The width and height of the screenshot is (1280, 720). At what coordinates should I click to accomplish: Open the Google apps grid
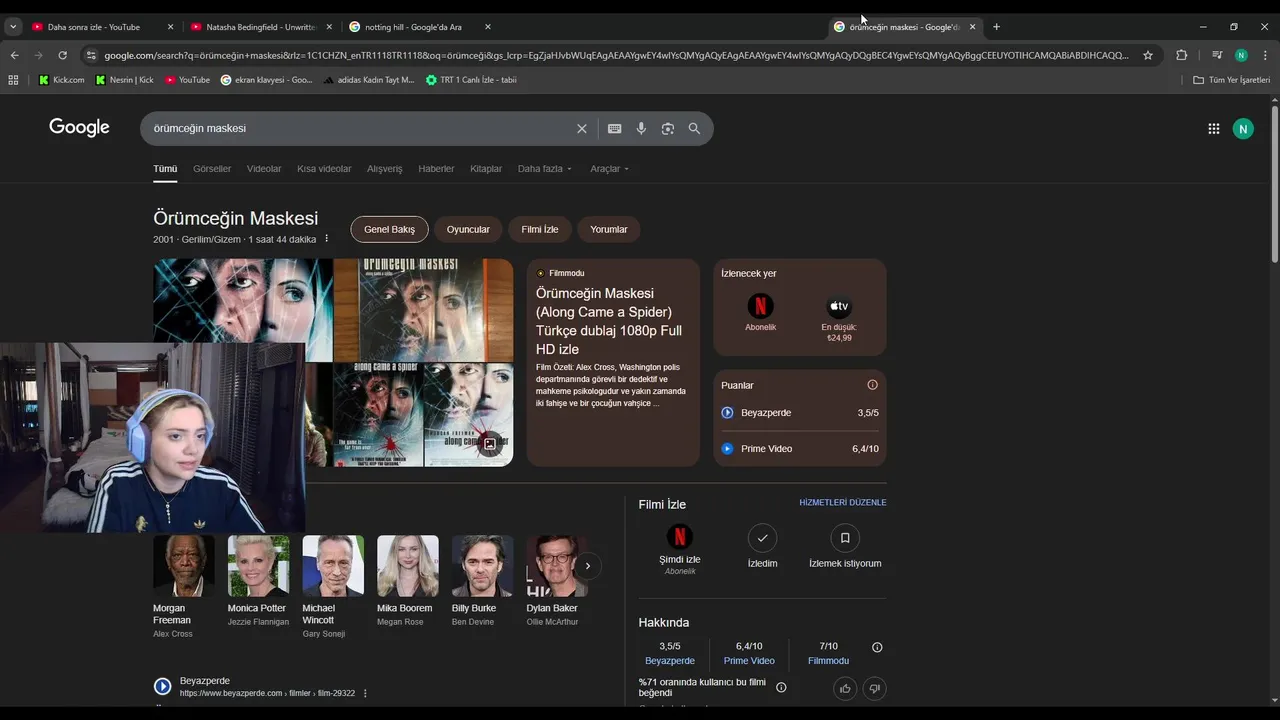1213,128
